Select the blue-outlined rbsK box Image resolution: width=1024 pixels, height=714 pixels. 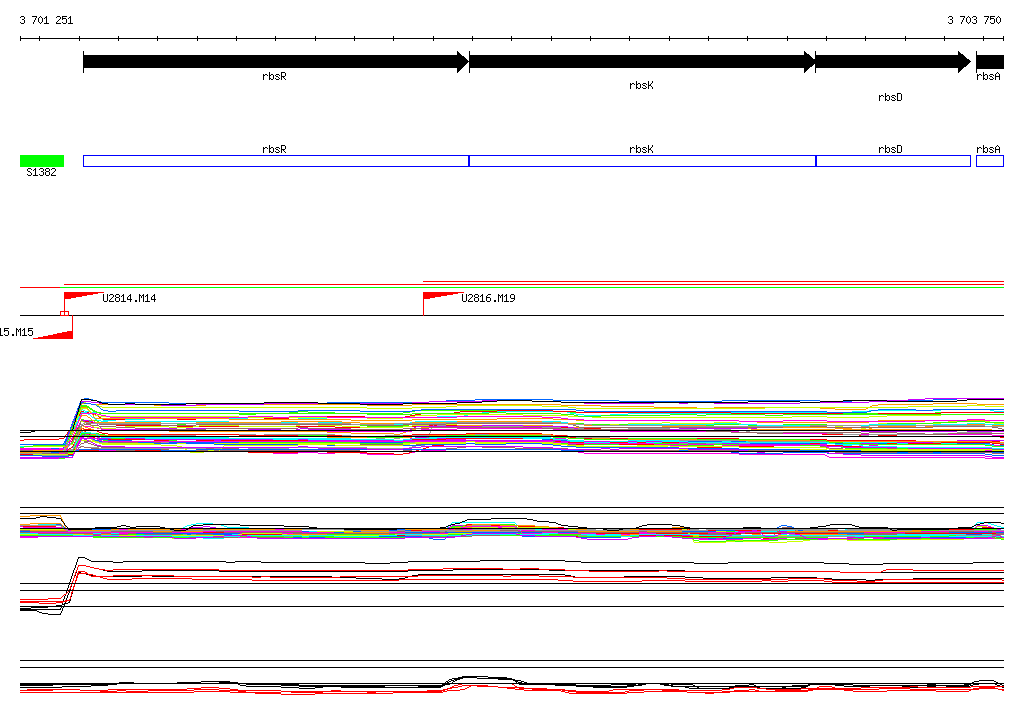pos(643,161)
